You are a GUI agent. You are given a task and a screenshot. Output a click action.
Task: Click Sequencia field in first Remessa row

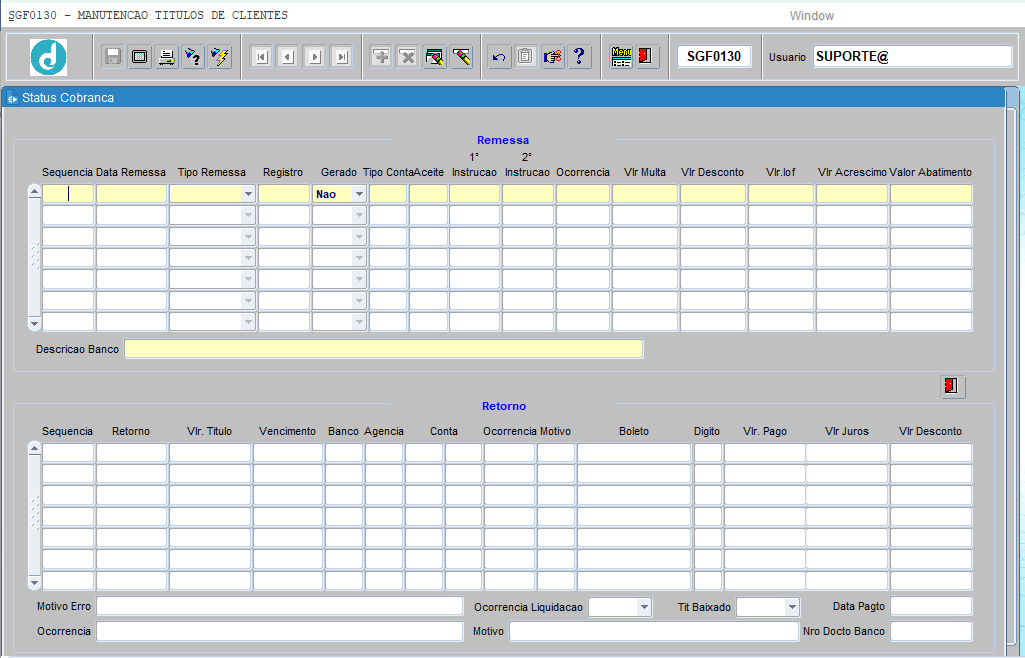click(x=68, y=194)
